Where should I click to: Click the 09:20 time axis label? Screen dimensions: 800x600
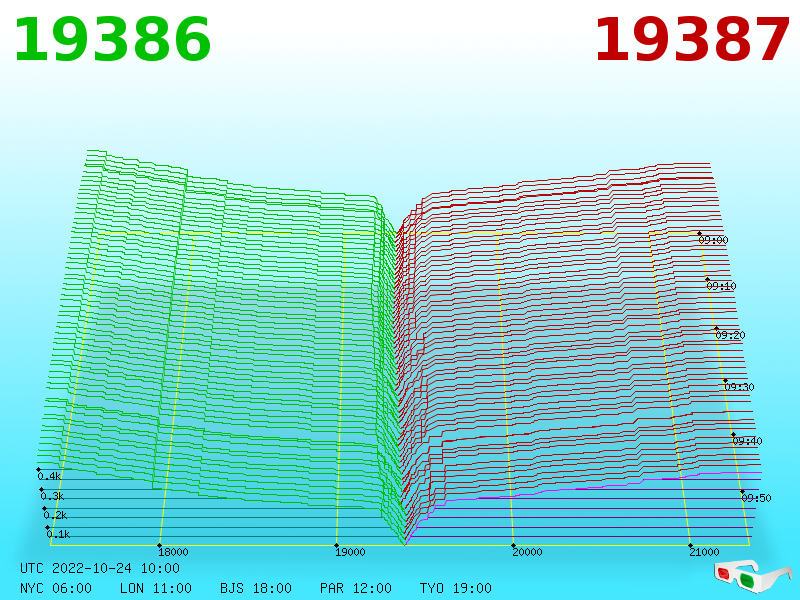pyautogui.click(x=730, y=335)
